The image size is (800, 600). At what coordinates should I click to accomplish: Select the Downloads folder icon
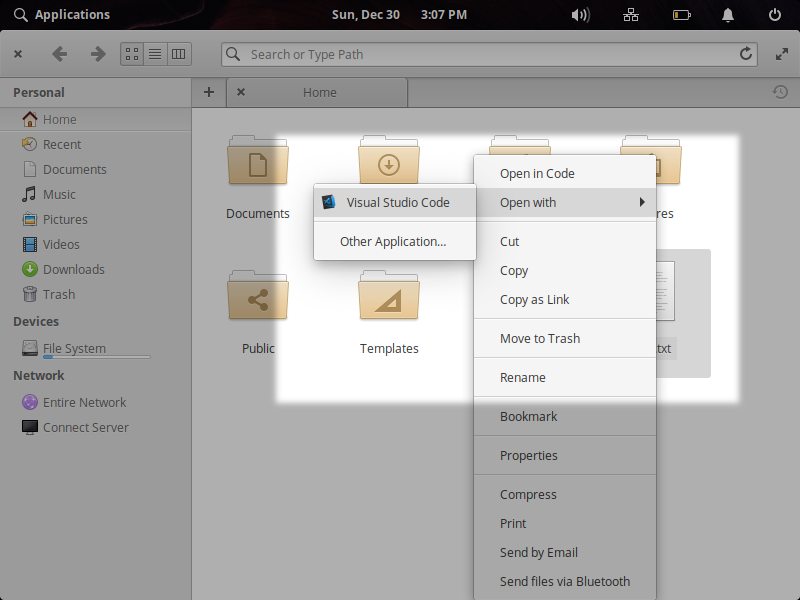[389, 159]
